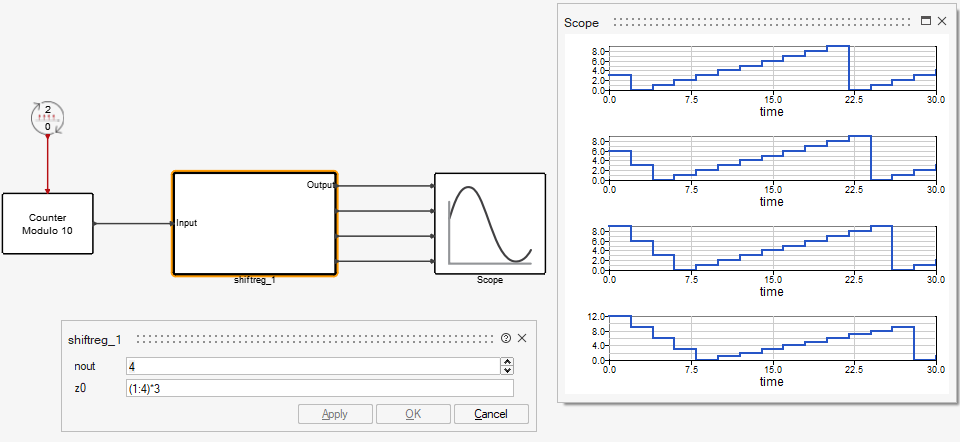Click the first (top) scope plot

pyautogui.click(x=771, y=68)
